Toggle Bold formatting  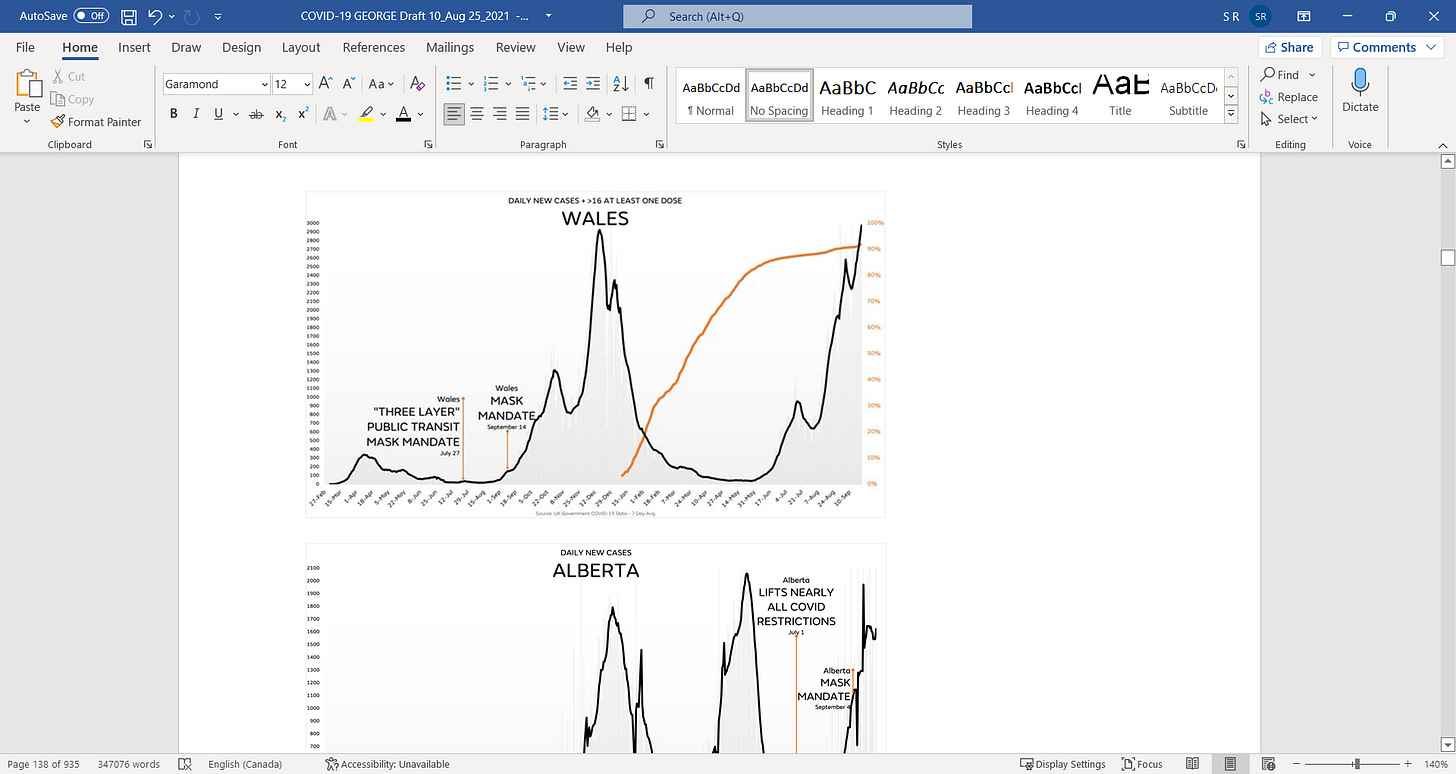pyautogui.click(x=173, y=114)
